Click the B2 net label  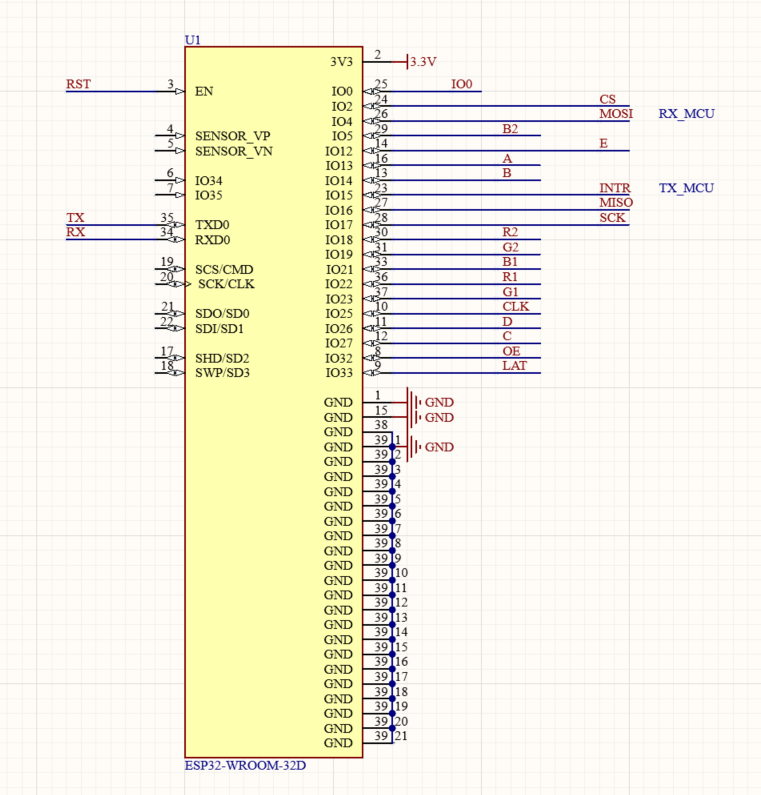510,129
